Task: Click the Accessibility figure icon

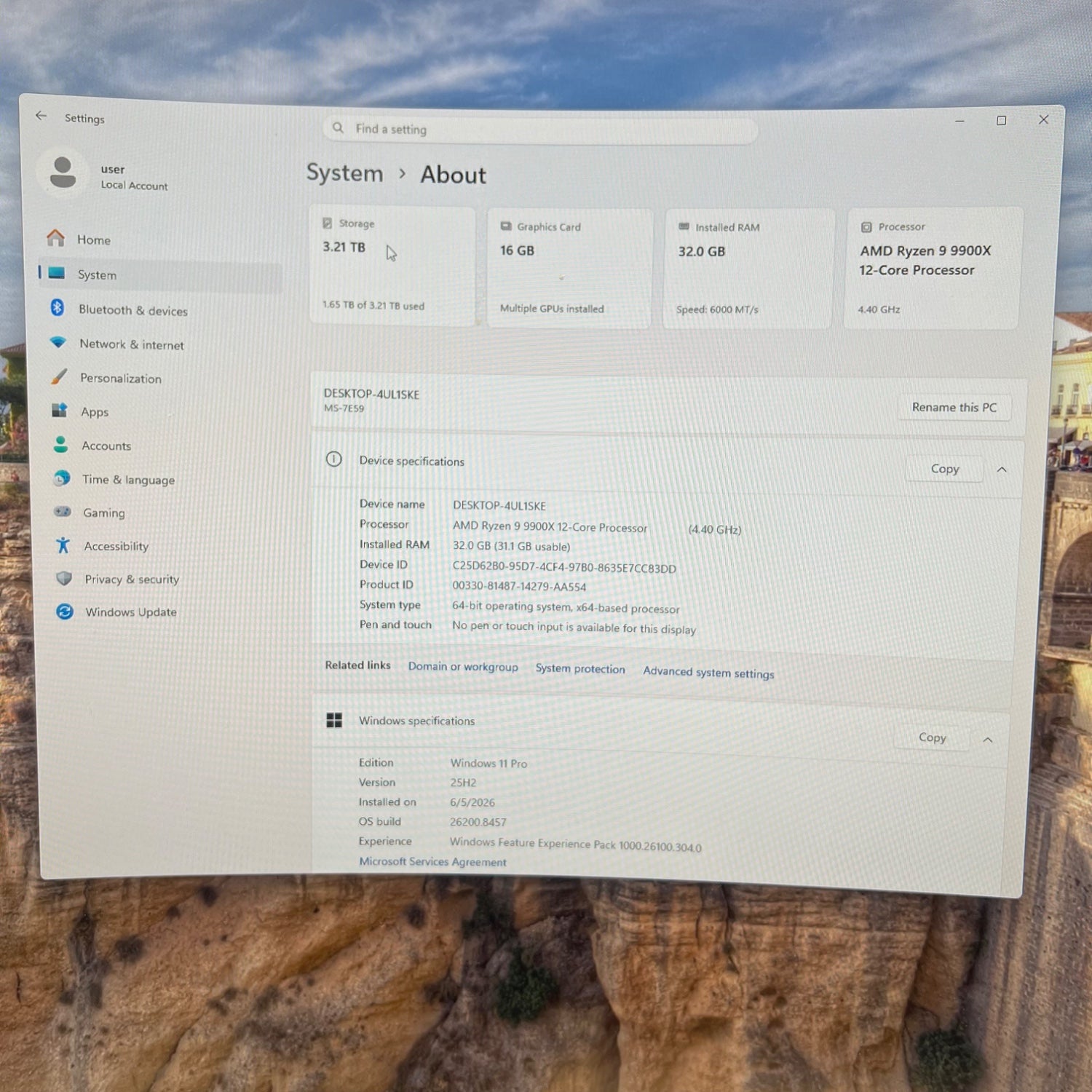Action: (63, 545)
